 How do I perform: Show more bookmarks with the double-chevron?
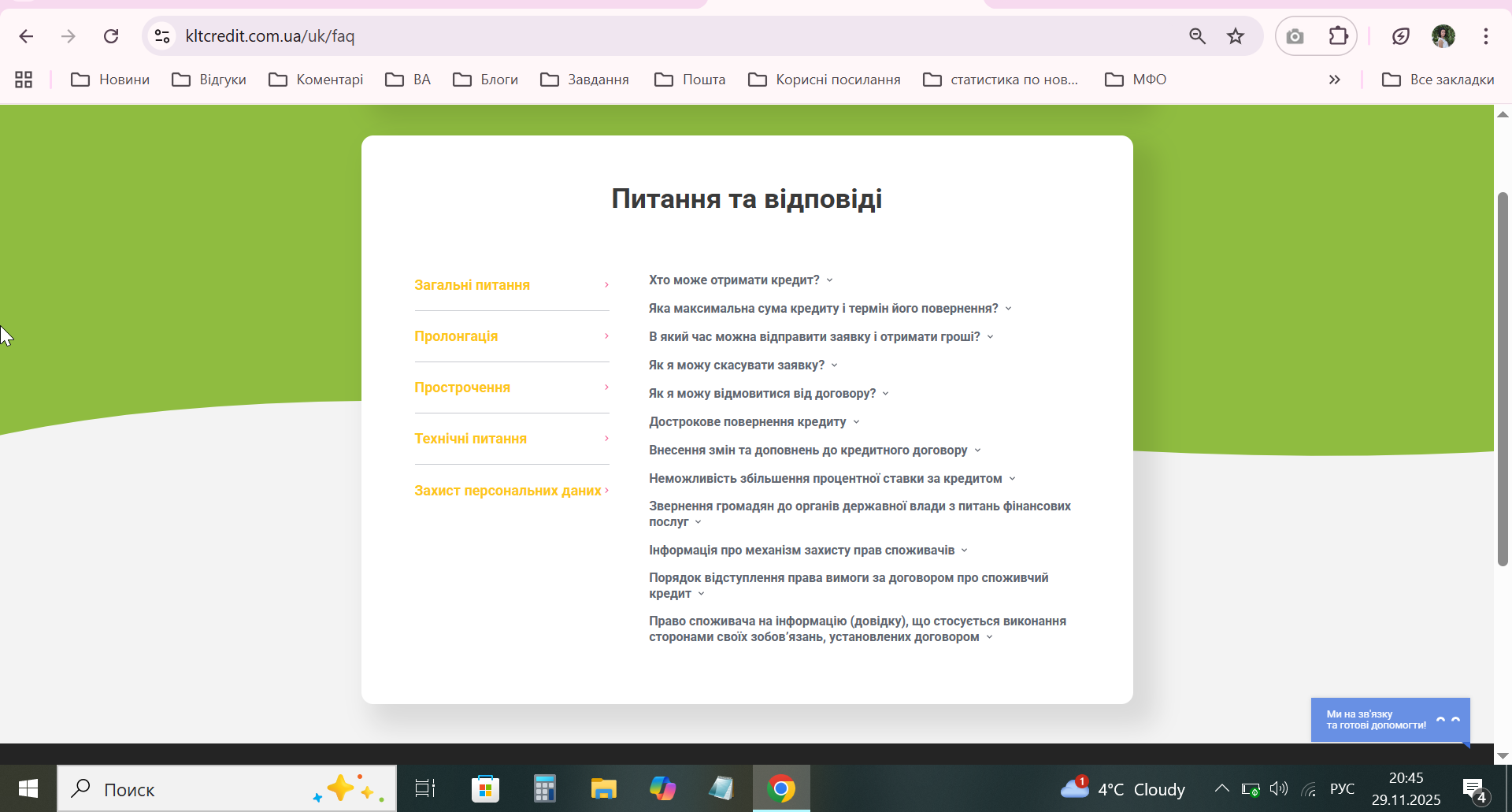pos(1334,80)
